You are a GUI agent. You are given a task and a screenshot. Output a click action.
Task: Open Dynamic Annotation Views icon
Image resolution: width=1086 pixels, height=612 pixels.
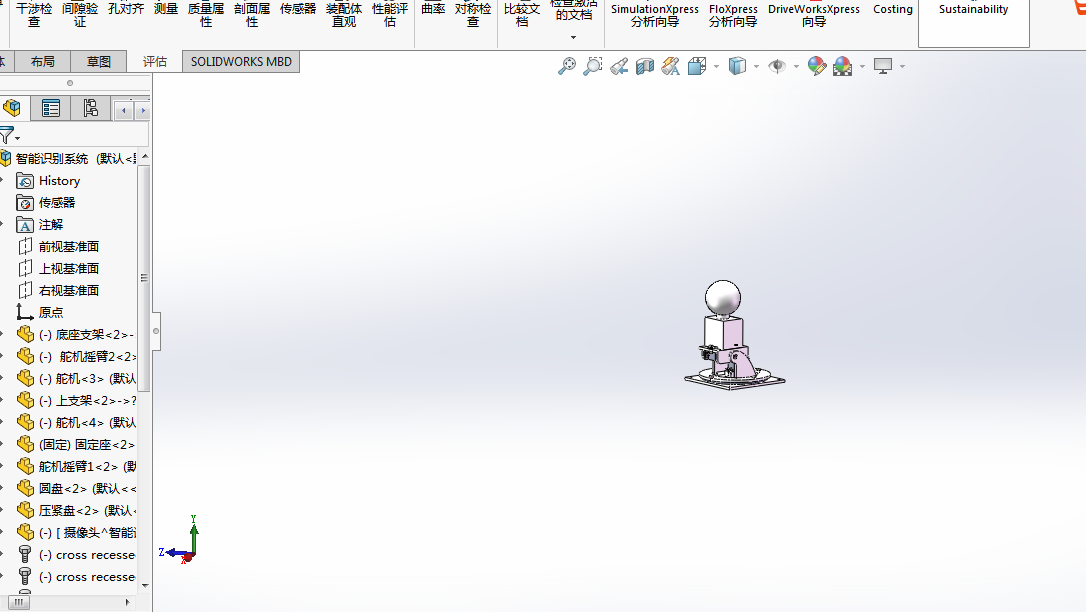point(670,66)
